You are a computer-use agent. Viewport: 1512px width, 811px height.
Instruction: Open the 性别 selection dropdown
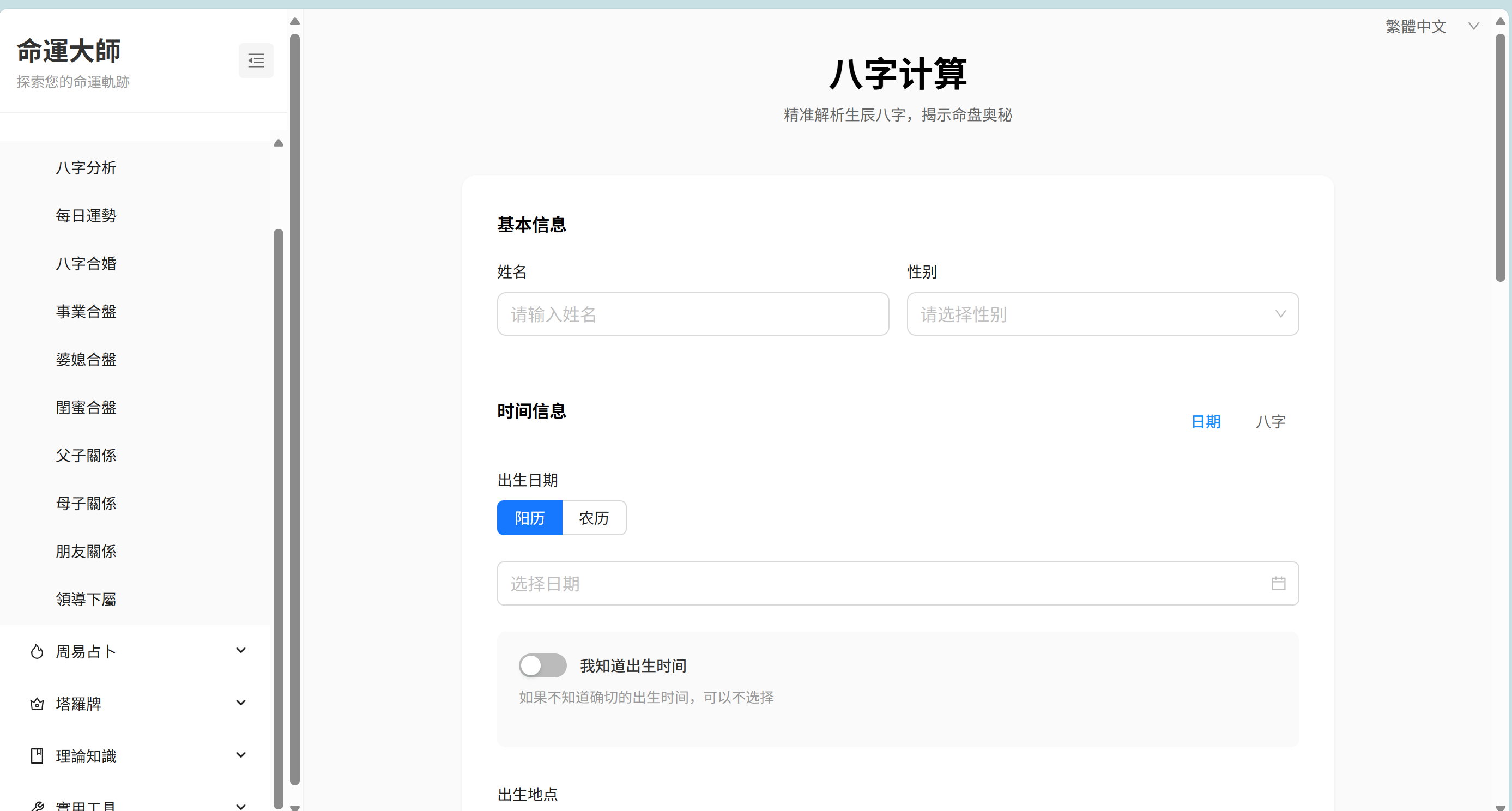(x=1102, y=314)
